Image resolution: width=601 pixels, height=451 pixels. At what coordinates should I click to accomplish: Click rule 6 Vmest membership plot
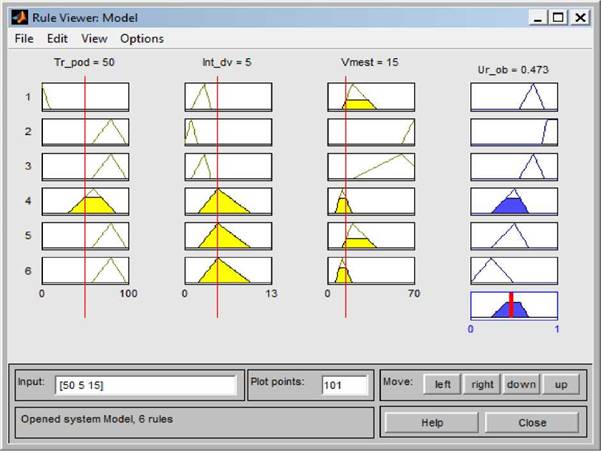(x=371, y=271)
